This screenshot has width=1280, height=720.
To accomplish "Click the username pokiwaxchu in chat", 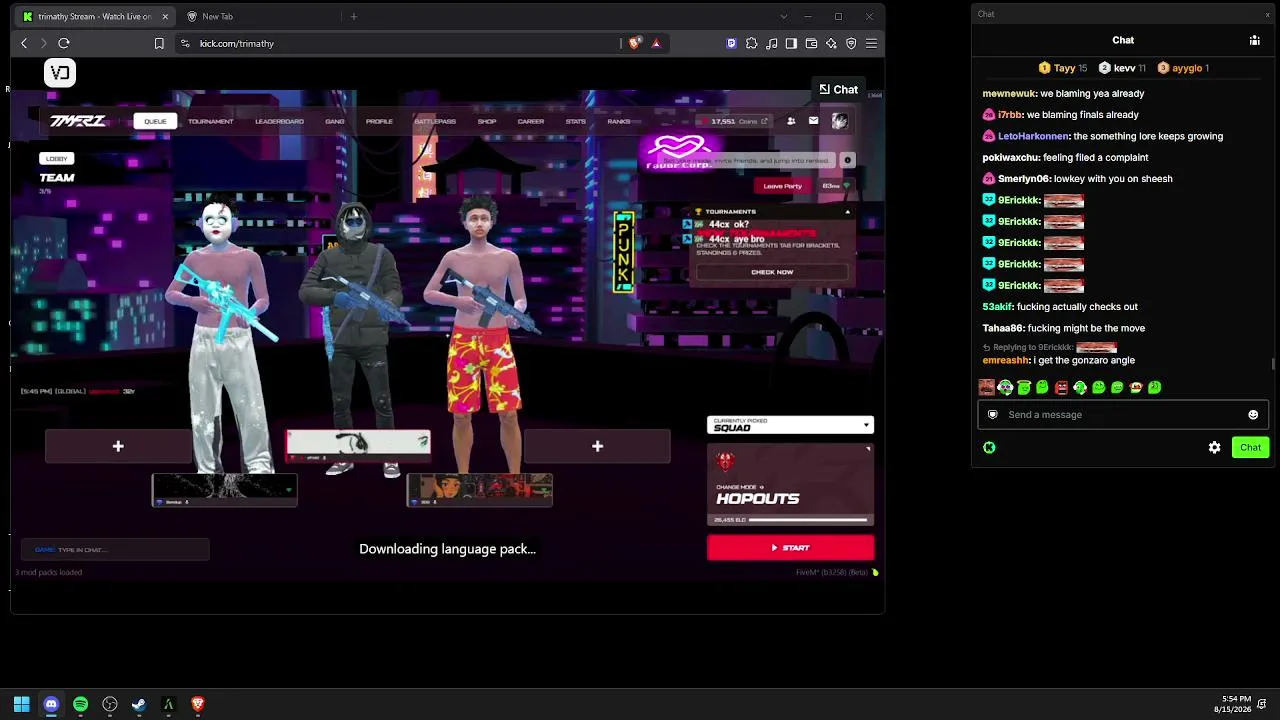I will pos(1011,158).
